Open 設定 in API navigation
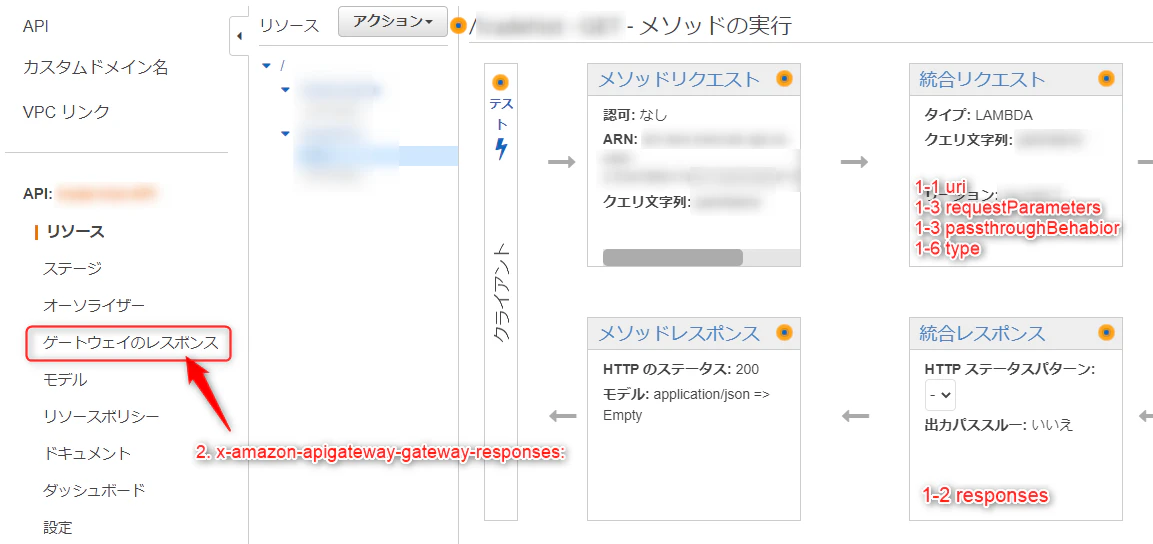The height and width of the screenshot is (544, 1153). pyautogui.click(x=57, y=527)
